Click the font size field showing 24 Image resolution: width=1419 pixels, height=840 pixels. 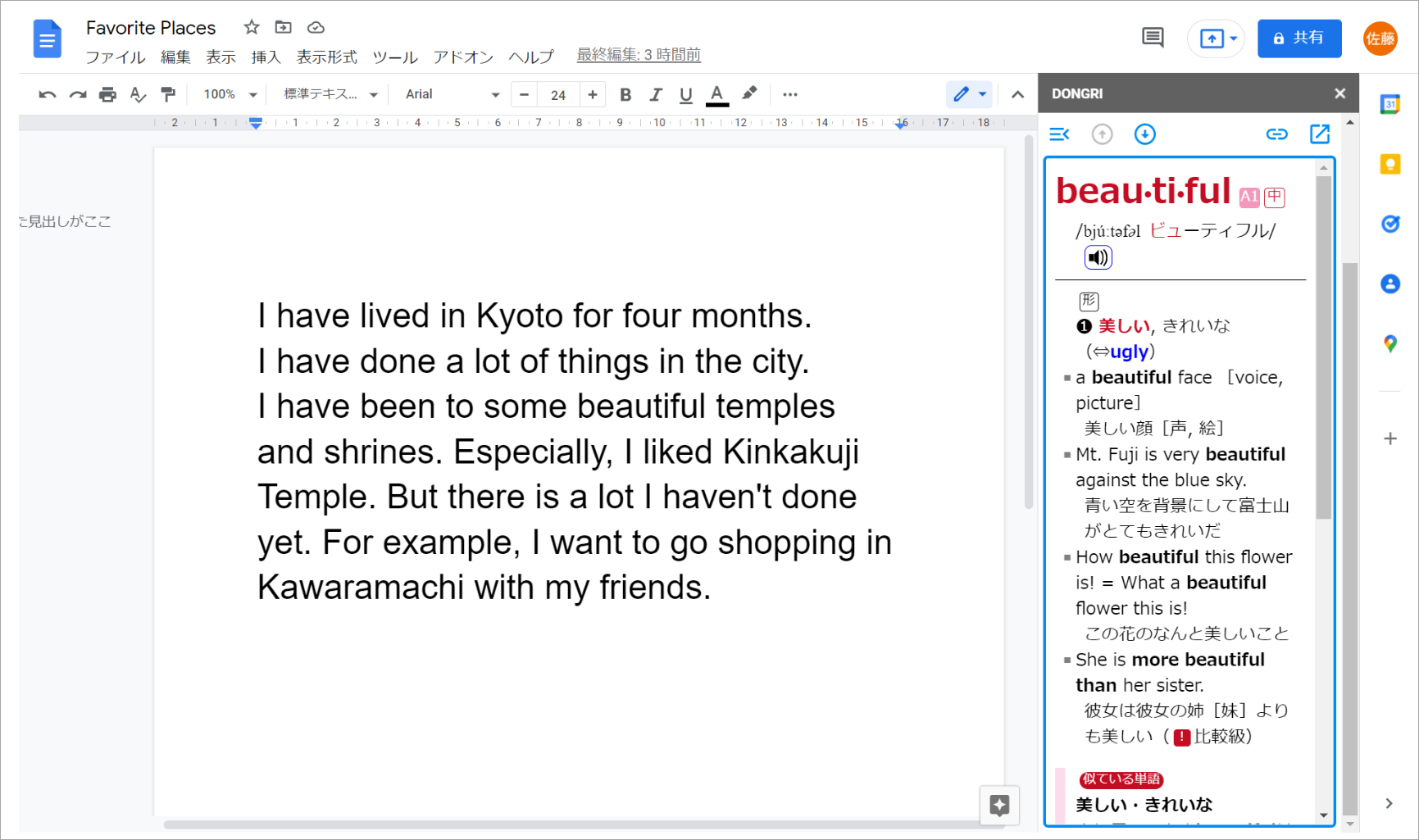[x=558, y=95]
